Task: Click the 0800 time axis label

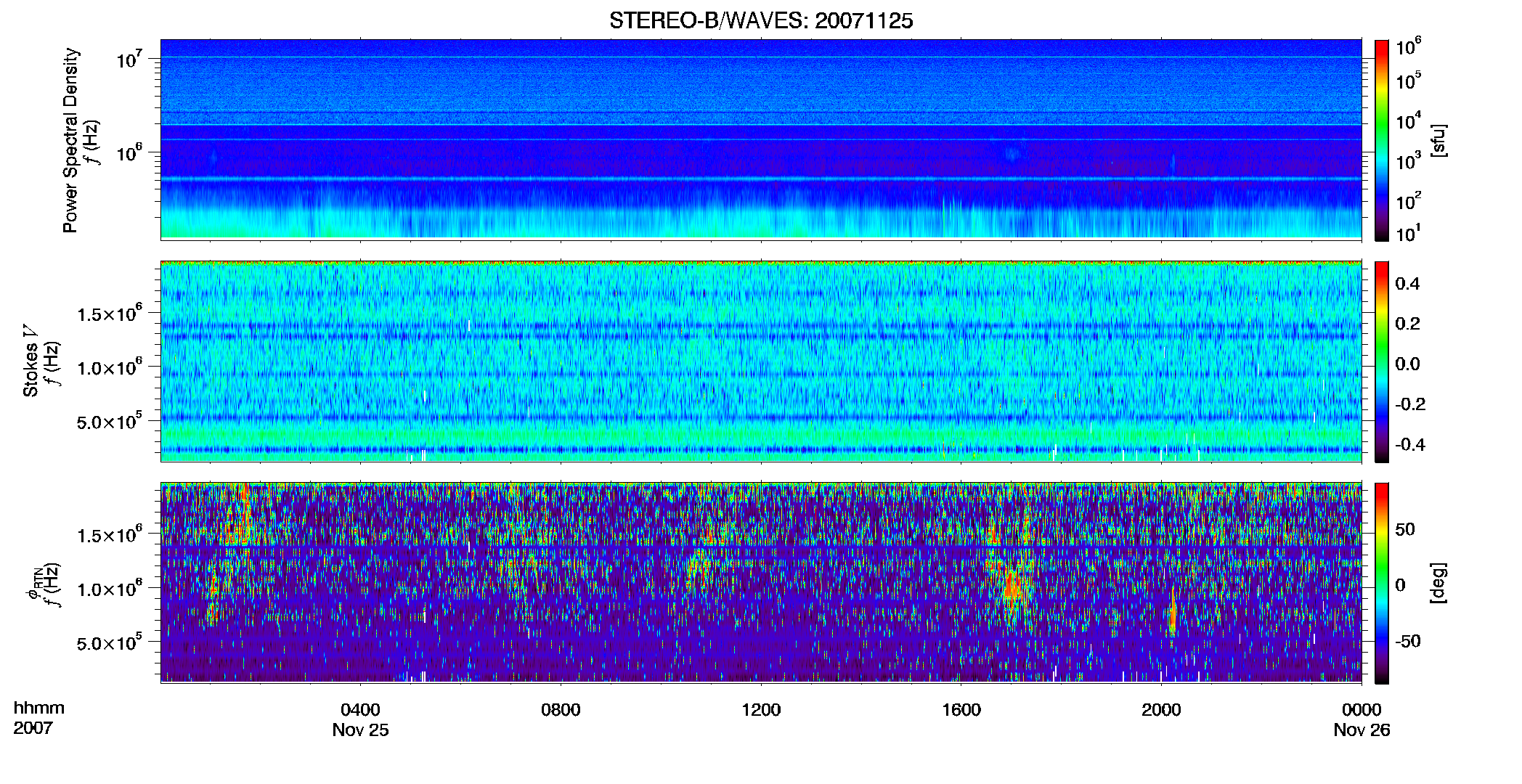Action: (x=561, y=710)
